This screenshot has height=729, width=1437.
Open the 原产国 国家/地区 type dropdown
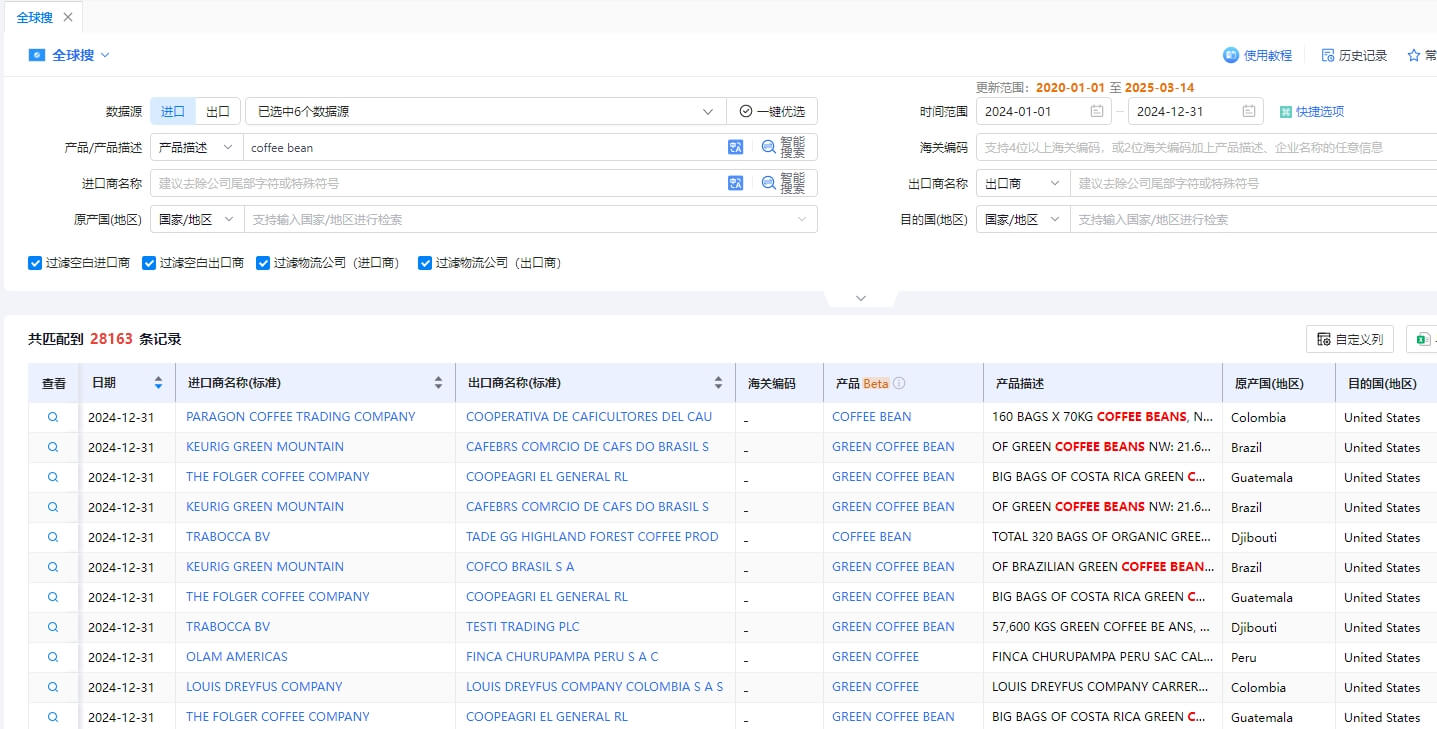196,219
